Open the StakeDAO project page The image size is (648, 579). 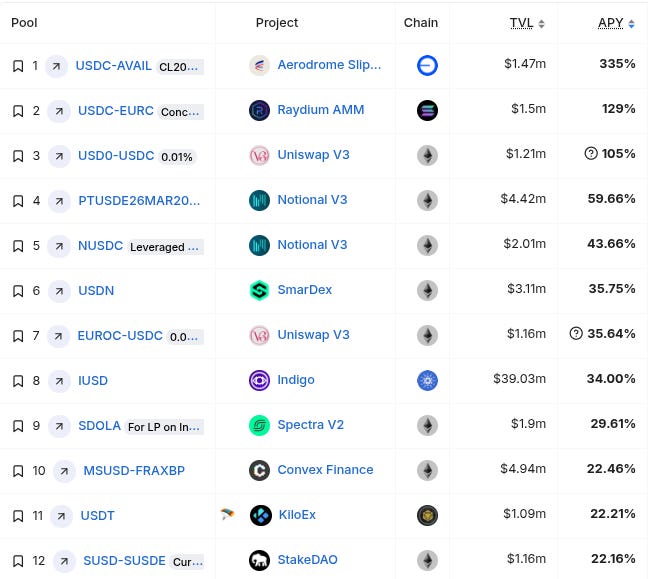pyautogui.click(x=307, y=560)
